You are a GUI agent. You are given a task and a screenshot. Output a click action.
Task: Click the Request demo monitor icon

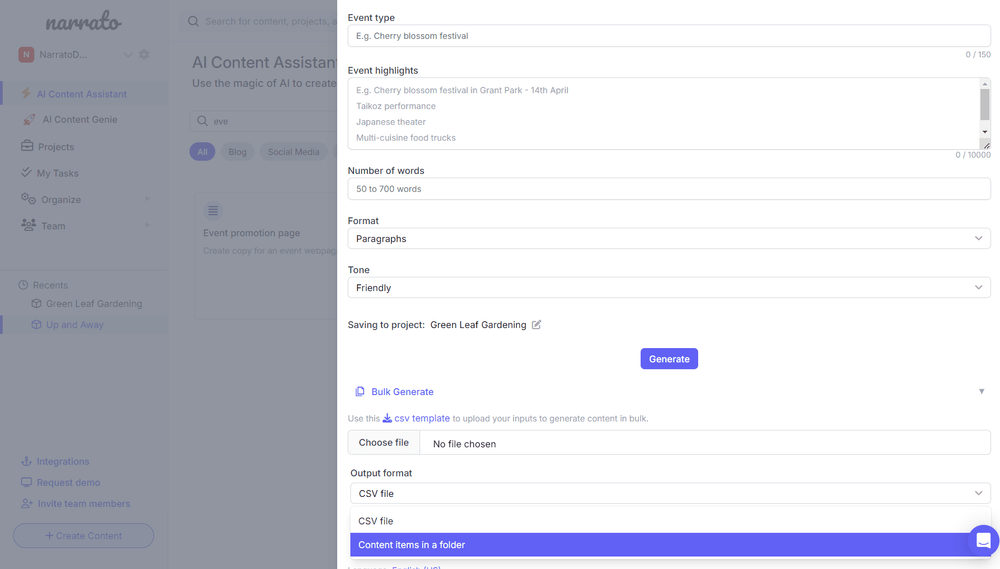coord(26,482)
